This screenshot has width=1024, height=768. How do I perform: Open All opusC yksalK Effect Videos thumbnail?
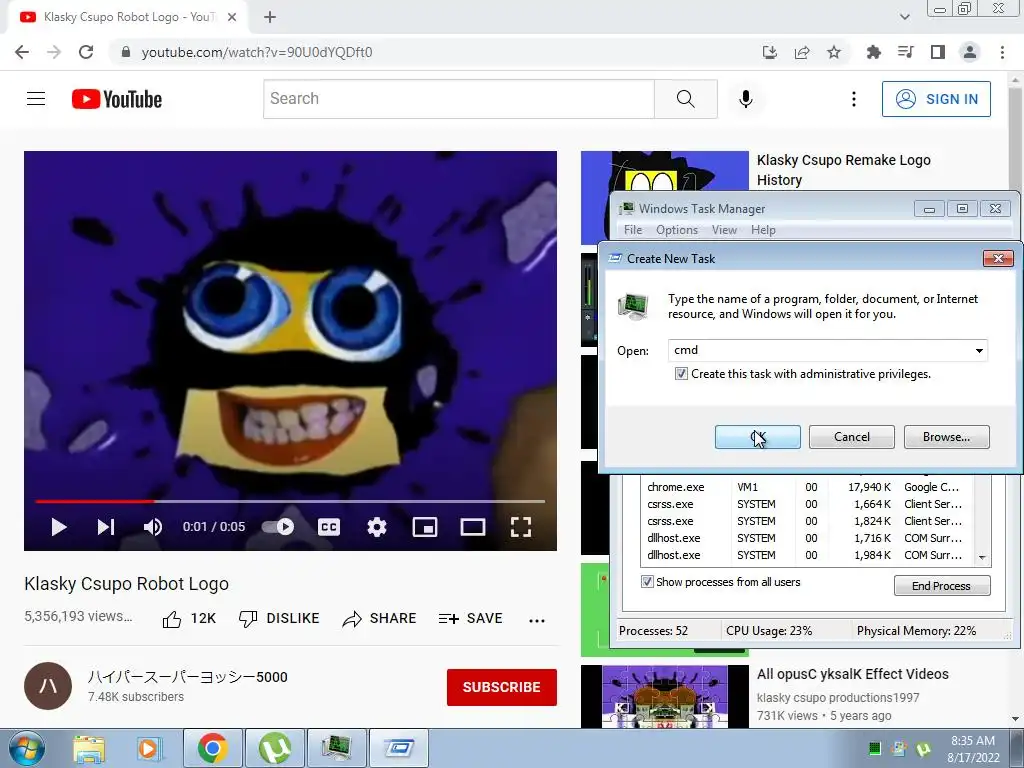point(665,697)
